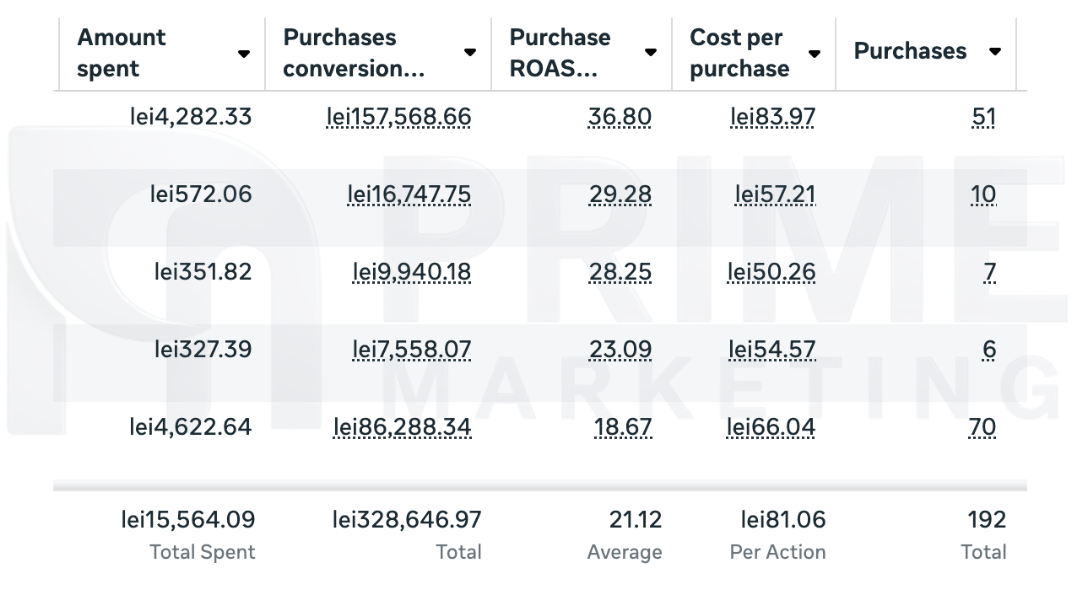Open the lei86,288.34 conversion value
The height and width of the screenshot is (600, 1080).
click(x=402, y=428)
